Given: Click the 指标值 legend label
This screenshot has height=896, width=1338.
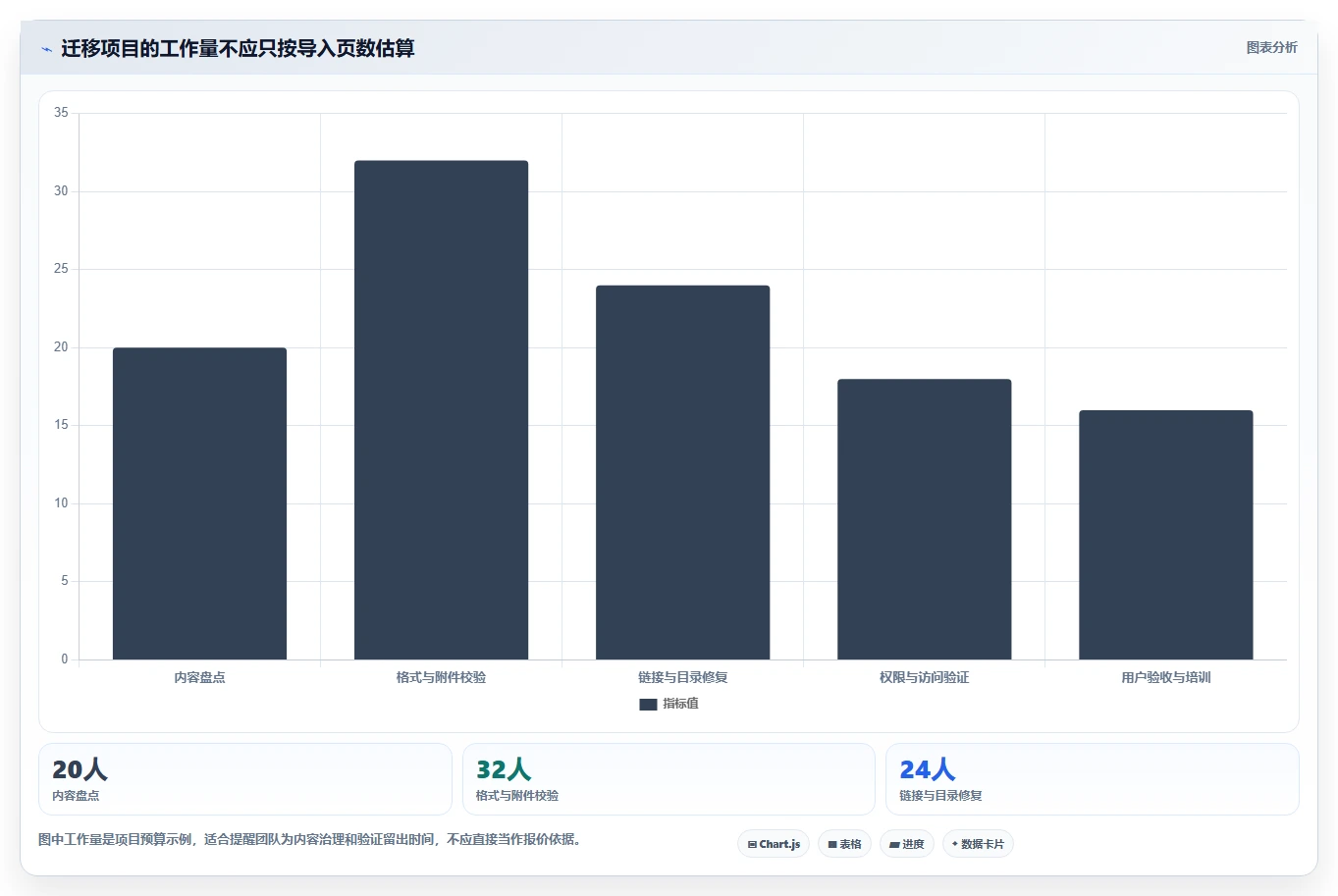Looking at the screenshot, I should 680,704.
